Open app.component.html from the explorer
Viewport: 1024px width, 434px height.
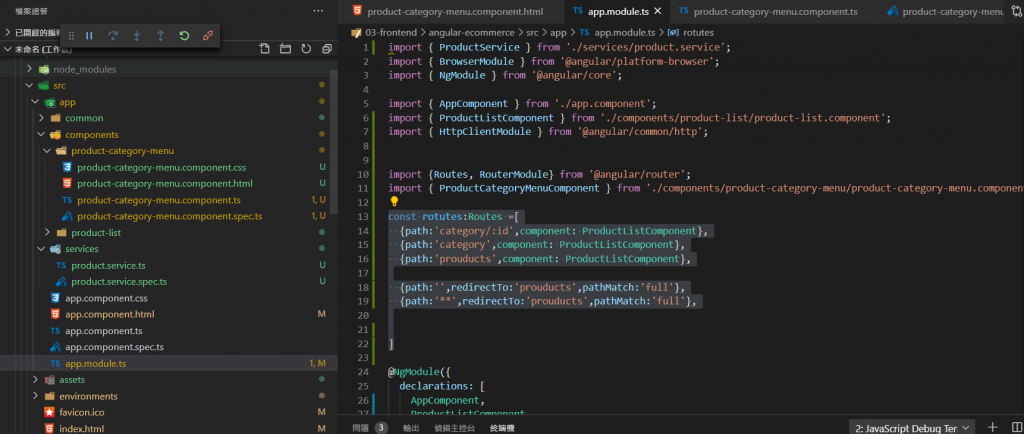tap(110, 314)
